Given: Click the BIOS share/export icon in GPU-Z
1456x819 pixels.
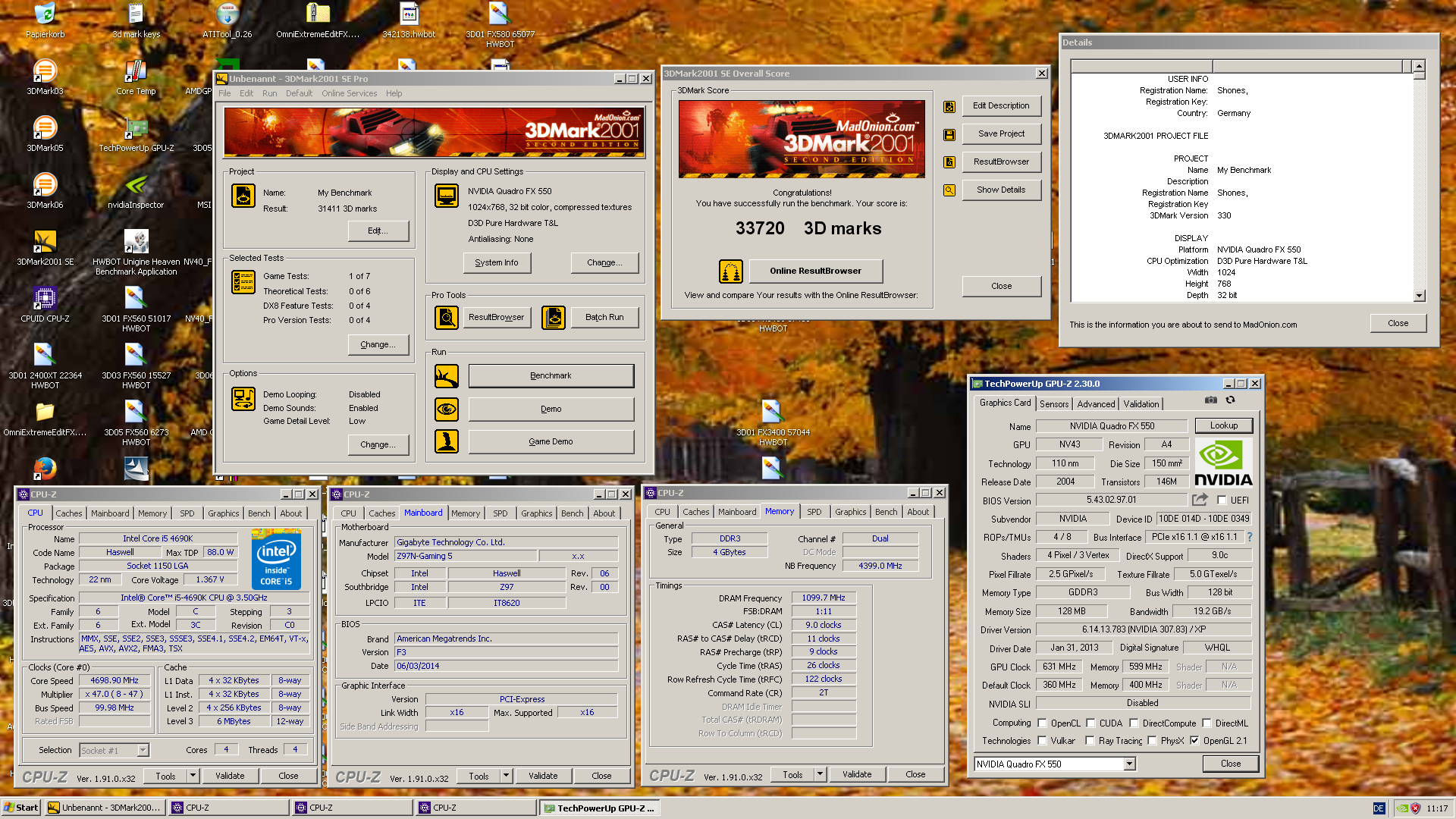Looking at the screenshot, I should click(1200, 500).
